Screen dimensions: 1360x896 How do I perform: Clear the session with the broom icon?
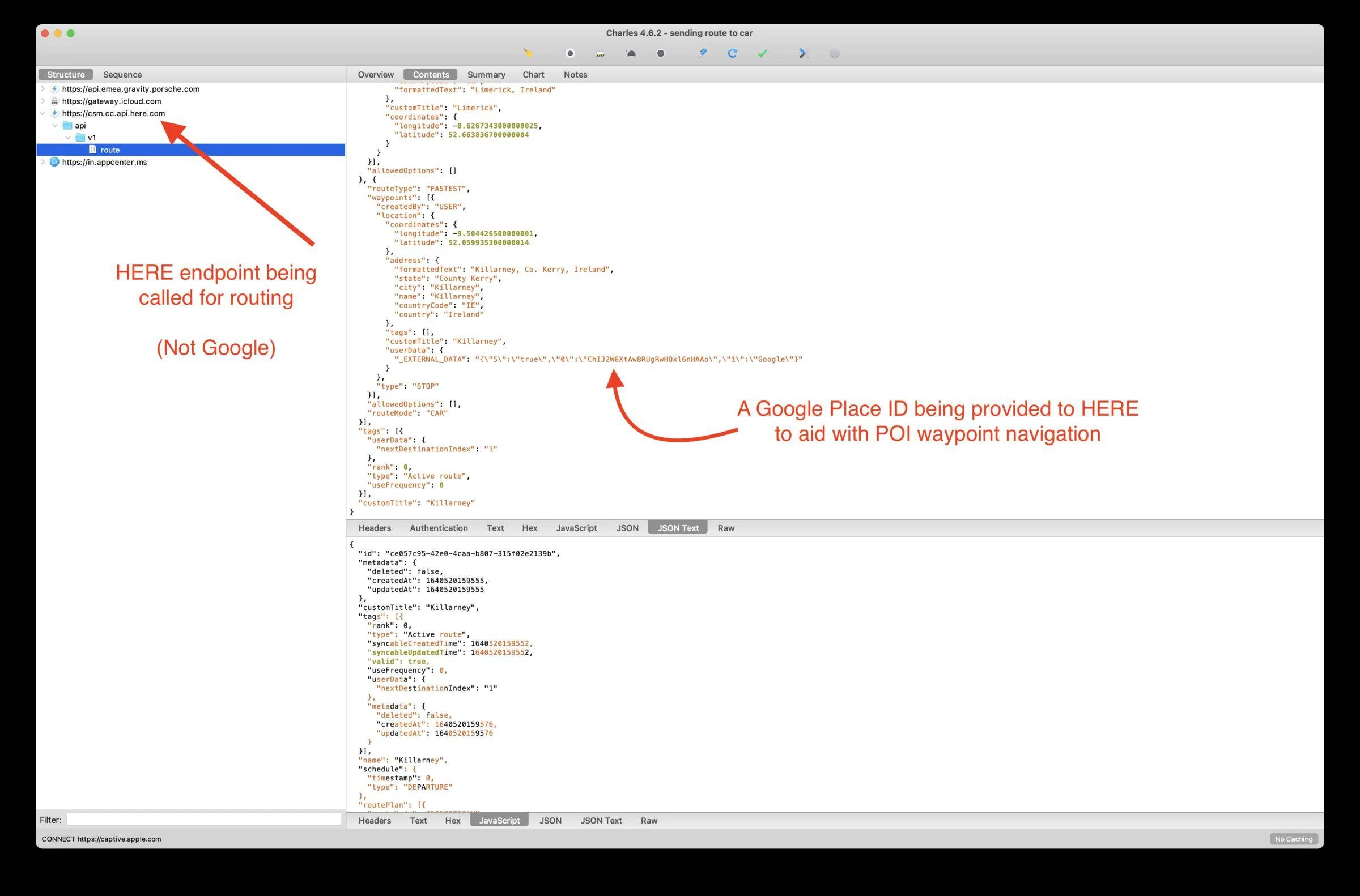point(528,53)
